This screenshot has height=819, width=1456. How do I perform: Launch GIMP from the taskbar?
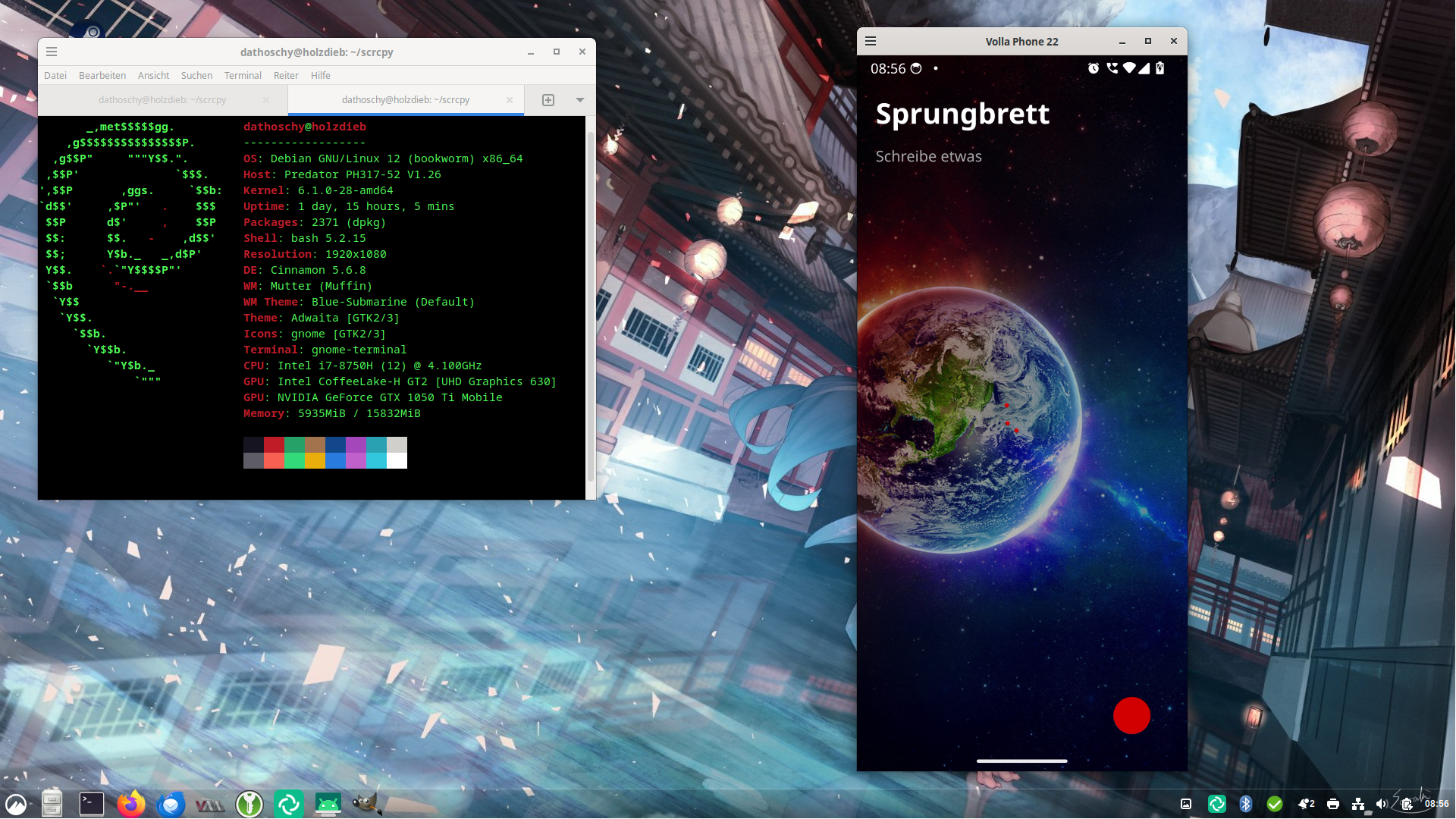click(x=367, y=805)
